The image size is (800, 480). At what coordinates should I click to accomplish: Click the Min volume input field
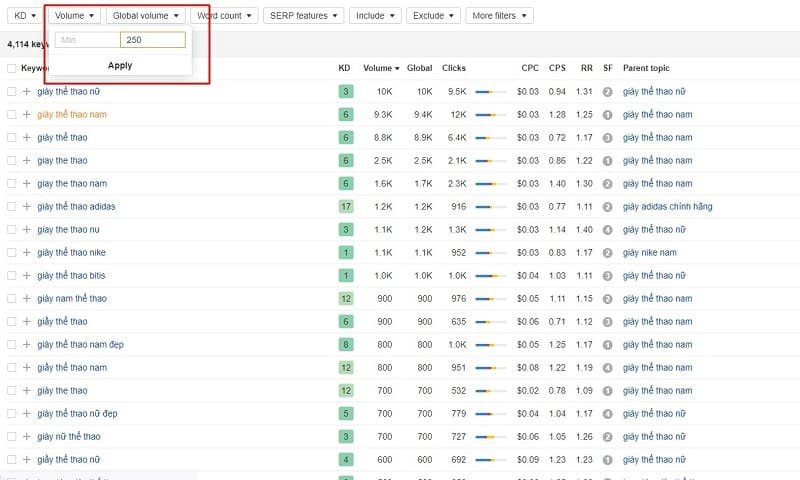87,40
